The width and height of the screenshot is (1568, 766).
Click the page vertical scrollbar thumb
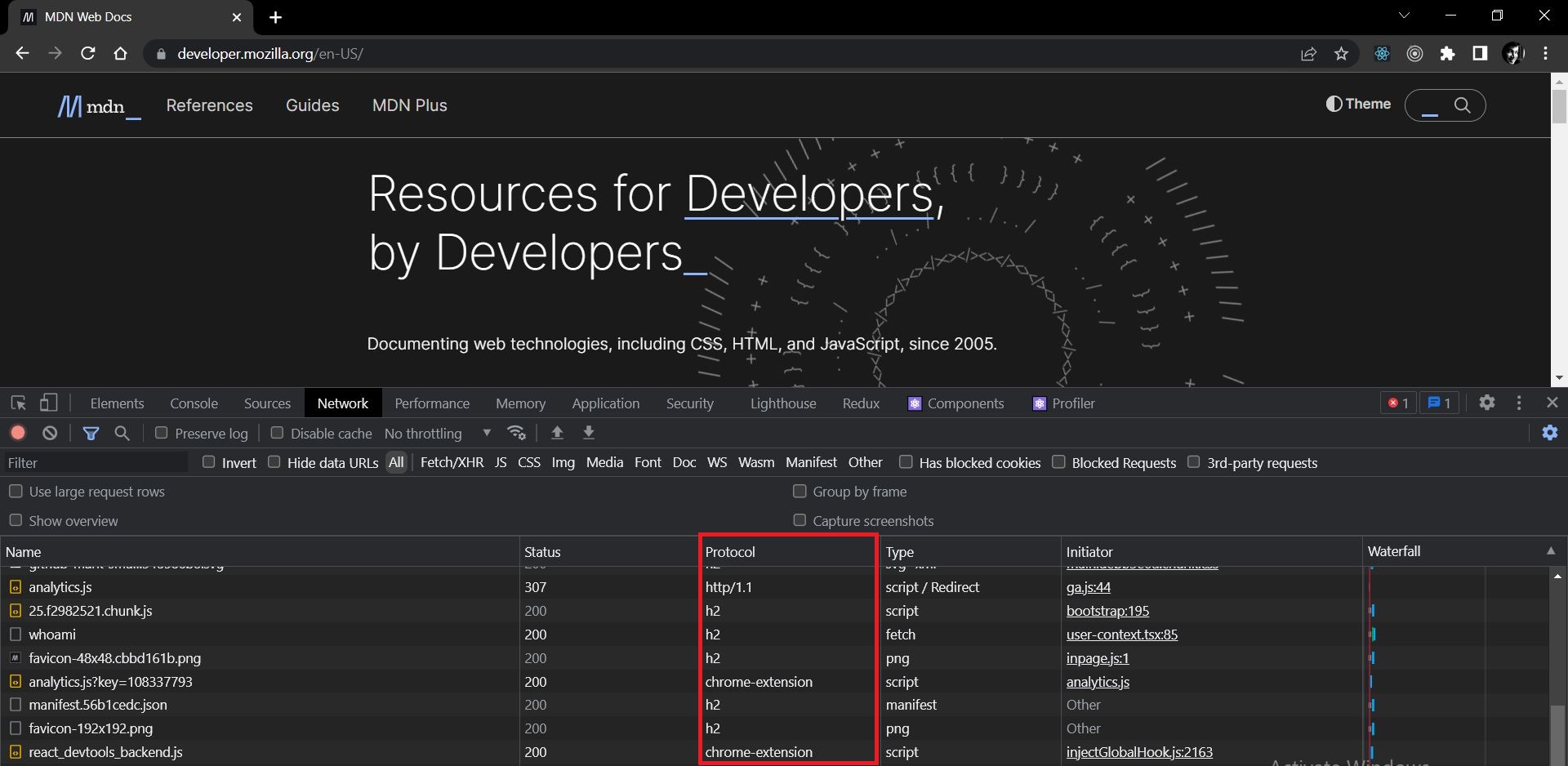pos(1559,106)
